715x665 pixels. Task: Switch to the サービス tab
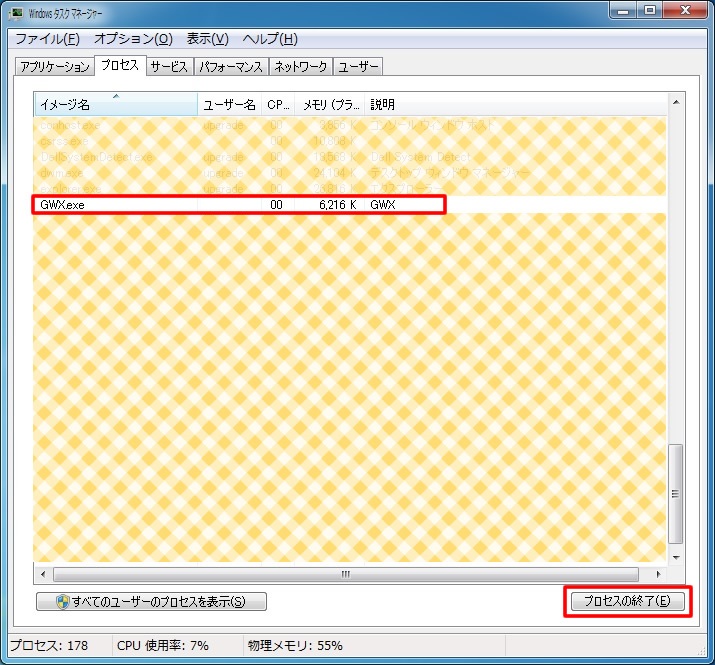(169, 67)
